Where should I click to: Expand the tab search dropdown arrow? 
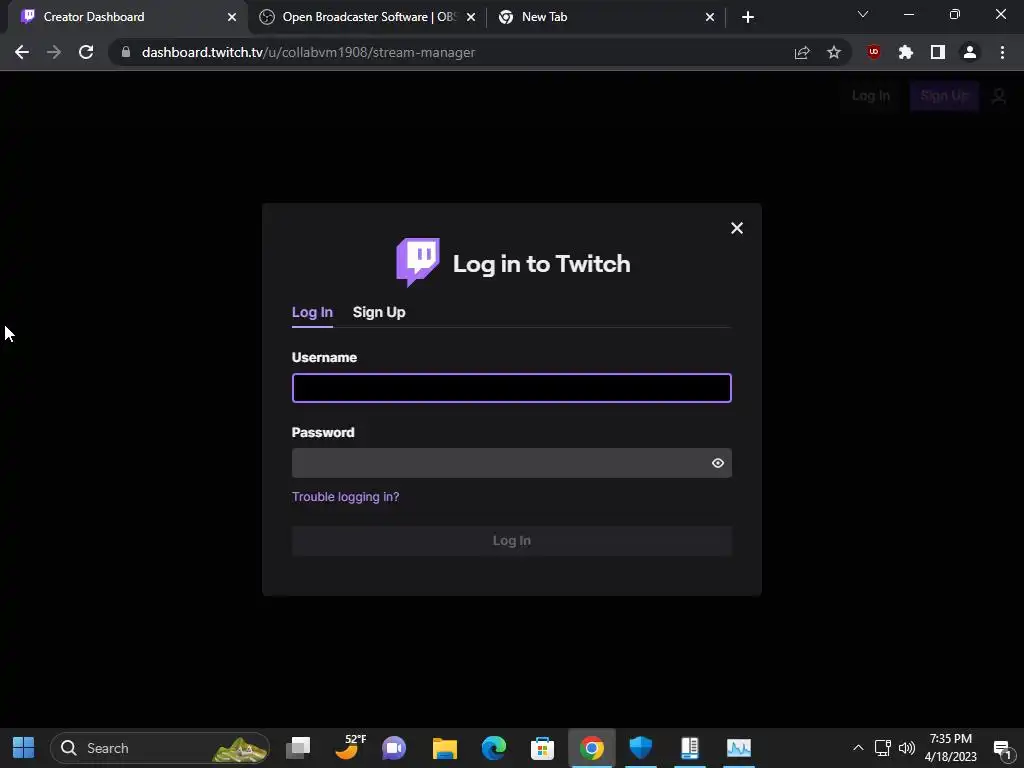coord(863,14)
